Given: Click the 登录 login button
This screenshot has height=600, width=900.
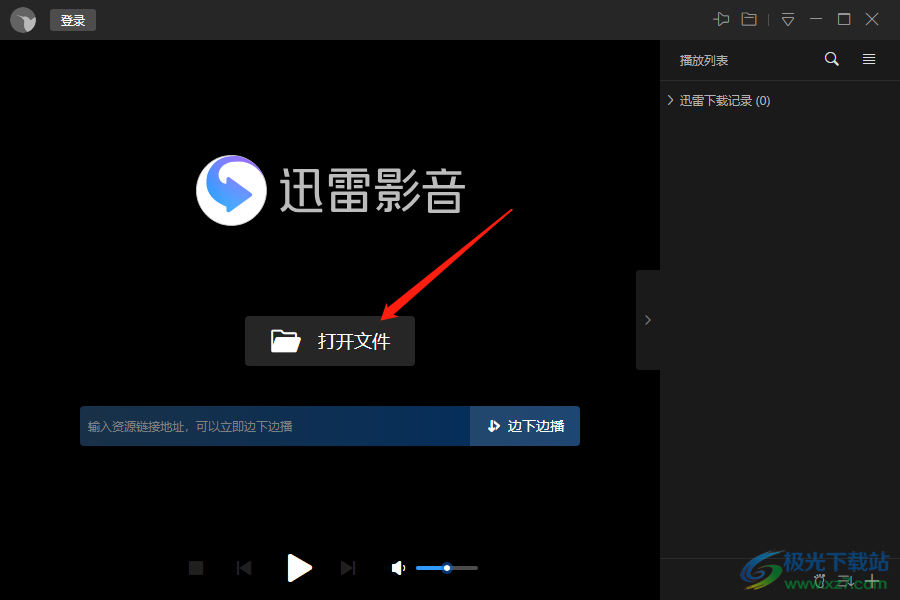Looking at the screenshot, I should [73, 20].
